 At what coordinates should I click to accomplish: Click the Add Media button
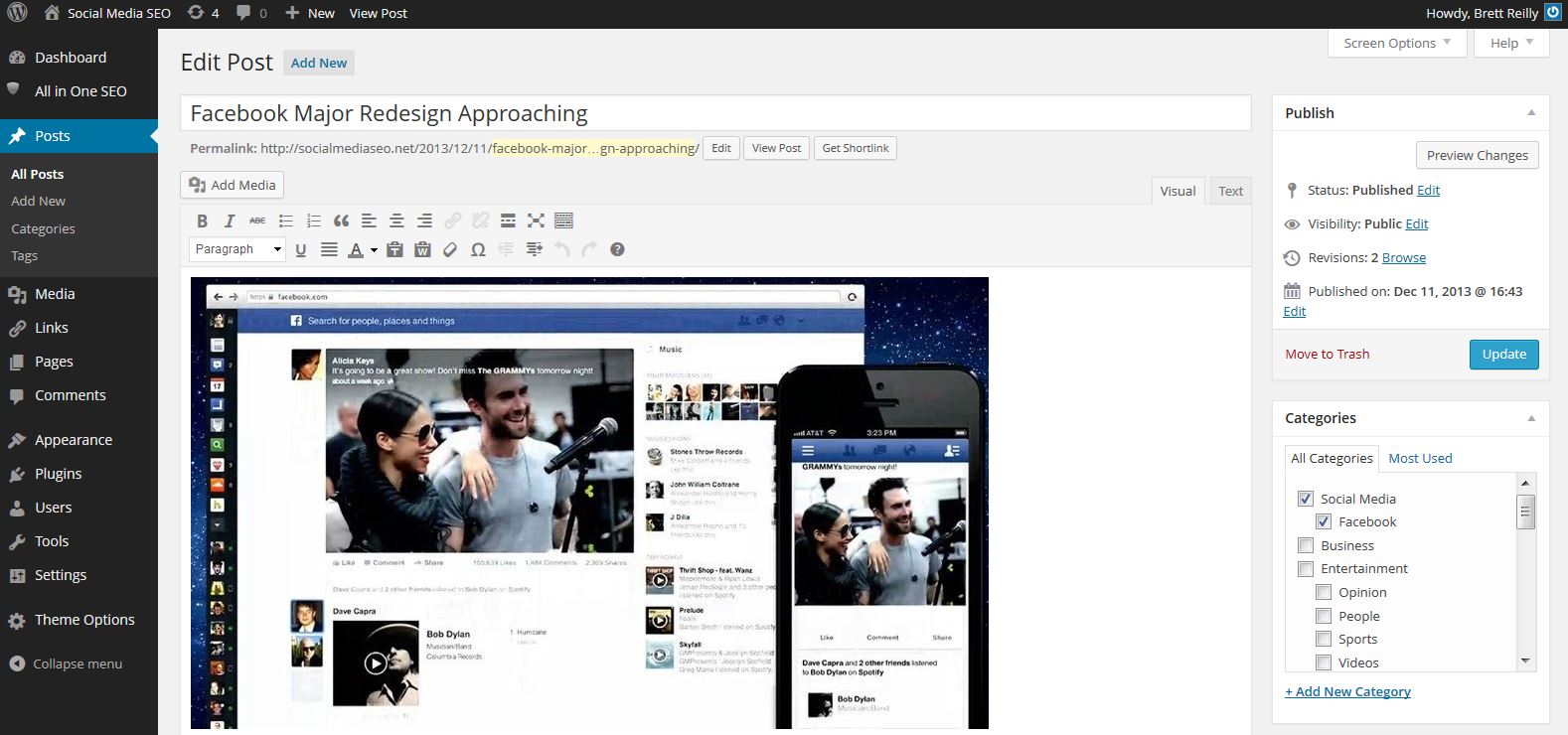click(x=233, y=185)
